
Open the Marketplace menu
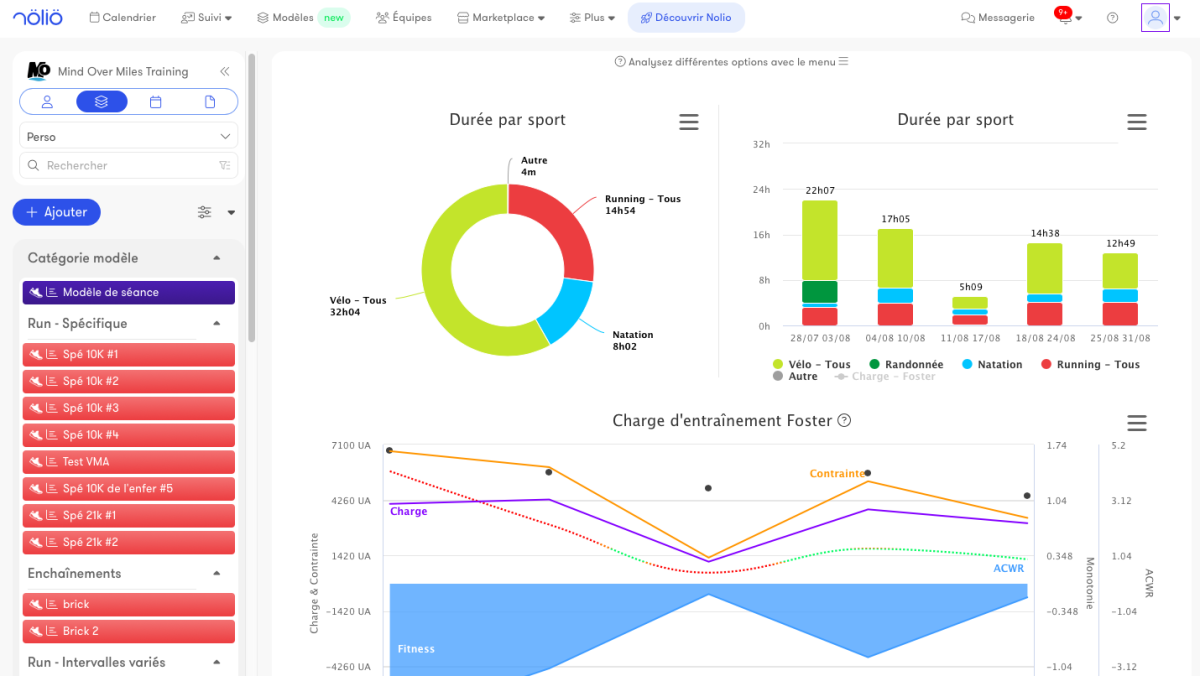click(x=501, y=18)
